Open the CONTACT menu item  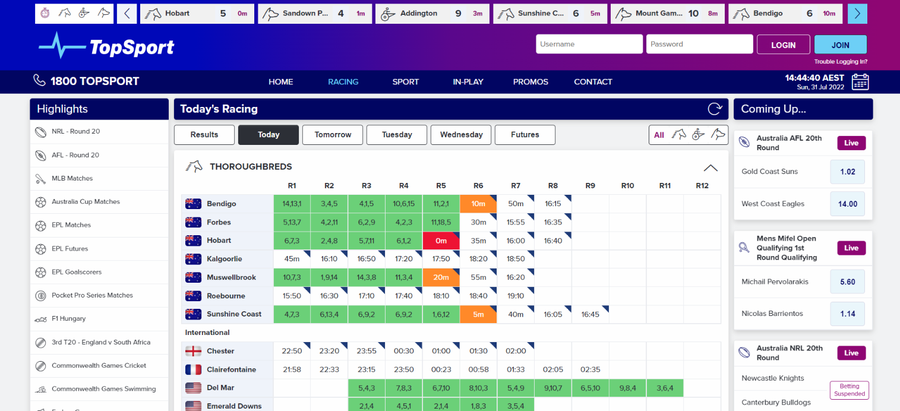(593, 82)
